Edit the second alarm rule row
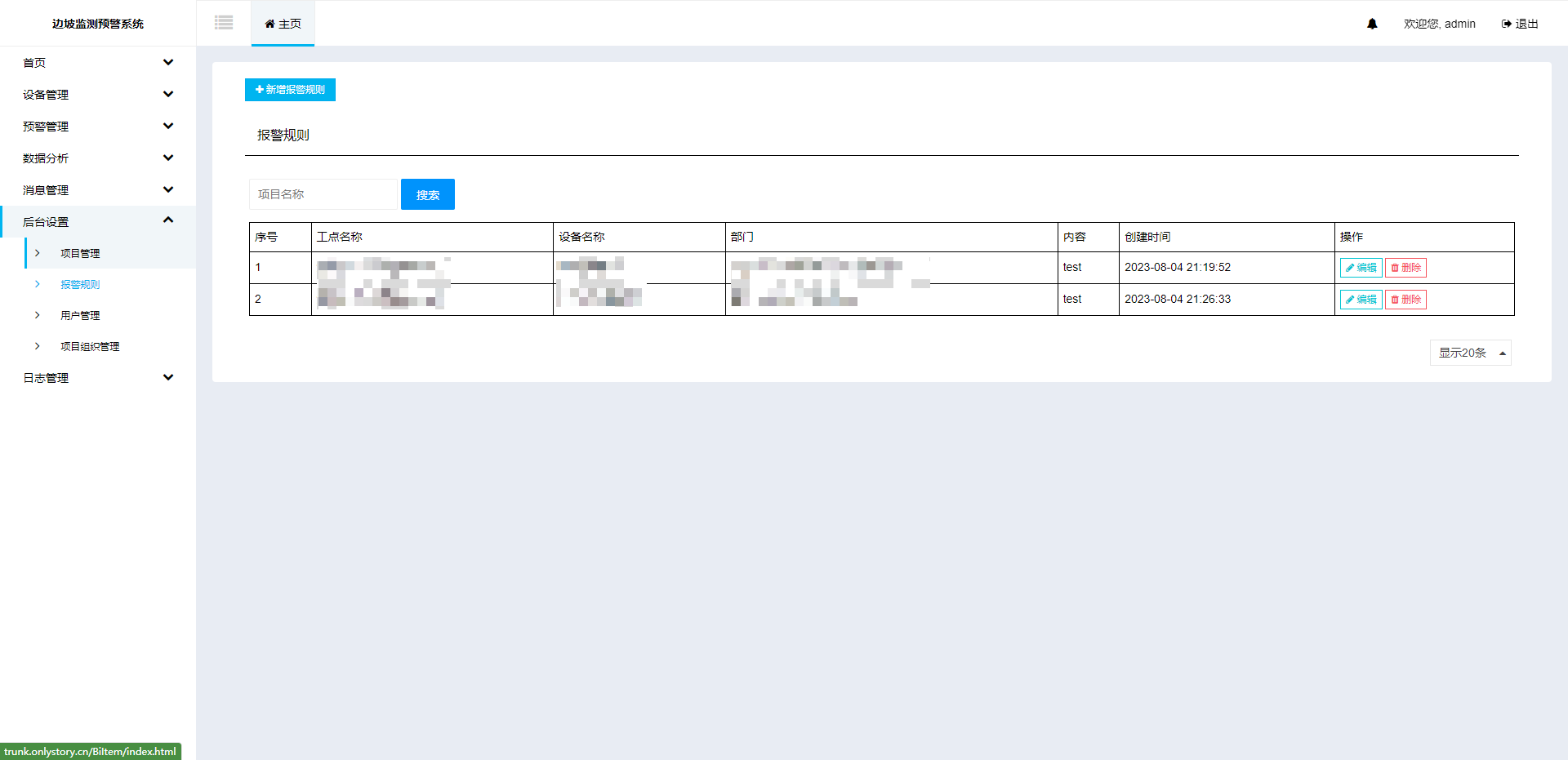Screen dimensions: 1568x760 (1361, 300)
